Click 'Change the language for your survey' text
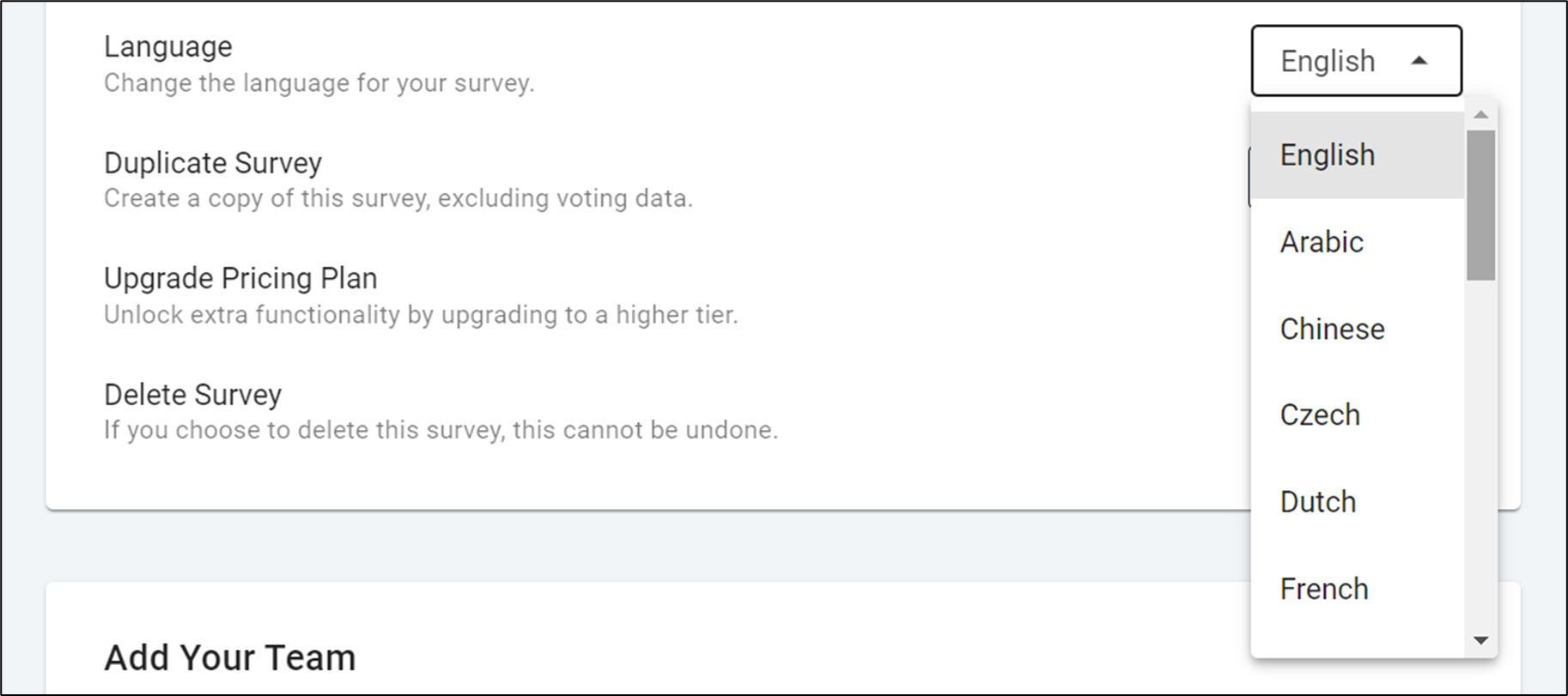Image resolution: width=1568 pixels, height=696 pixels. 319,83
